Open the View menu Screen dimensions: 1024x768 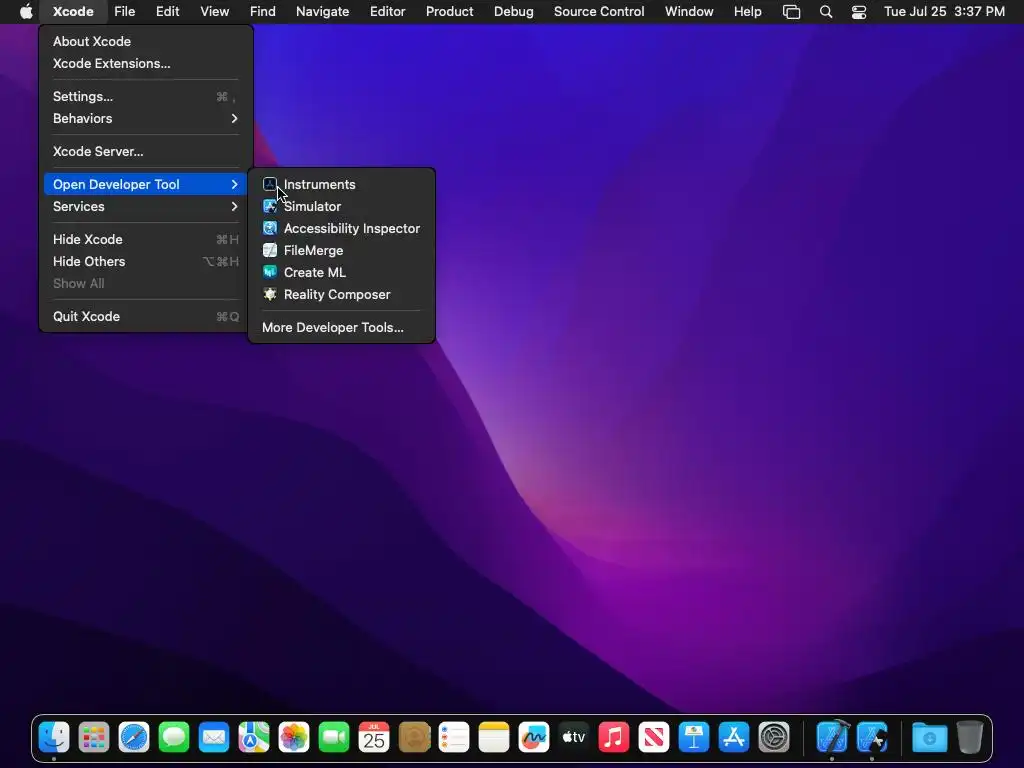pos(215,12)
